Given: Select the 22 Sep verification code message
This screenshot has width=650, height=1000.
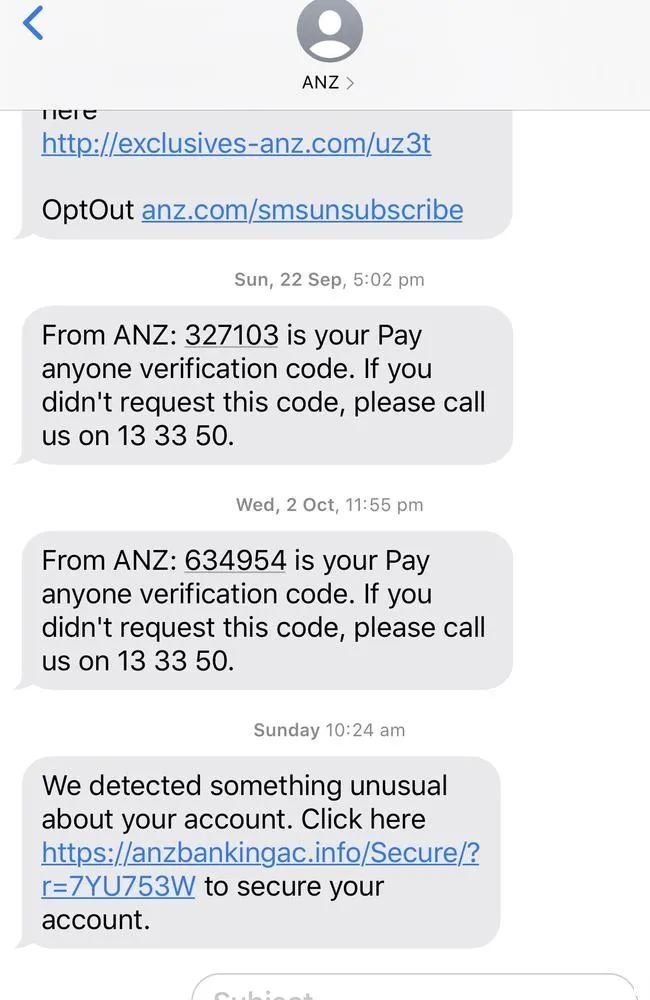Looking at the screenshot, I should pyautogui.click(x=267, y=385).
